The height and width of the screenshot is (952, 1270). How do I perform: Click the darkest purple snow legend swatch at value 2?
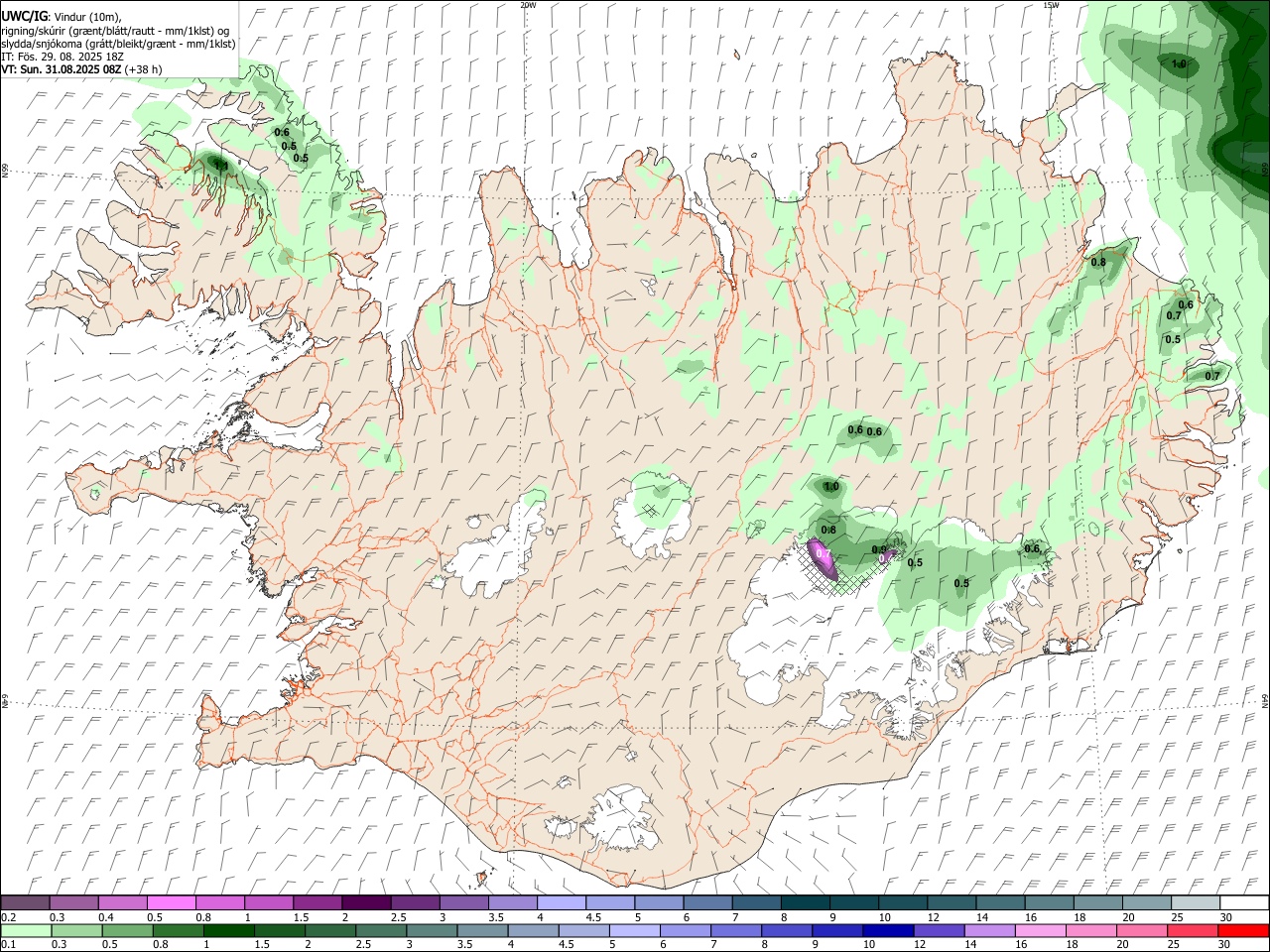click(x=365, y=903)
